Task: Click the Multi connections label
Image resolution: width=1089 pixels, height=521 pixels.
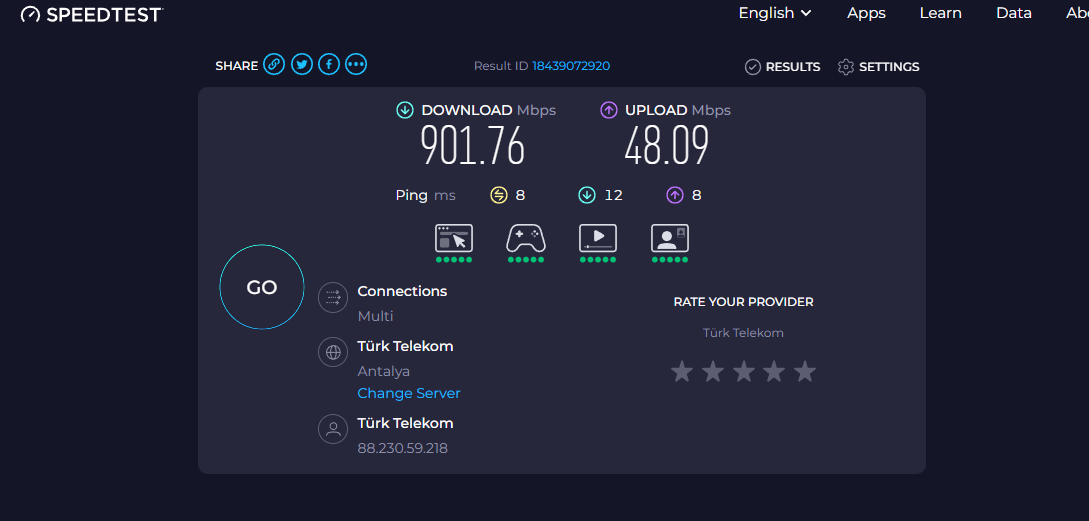Action: [x=376, y=316]
